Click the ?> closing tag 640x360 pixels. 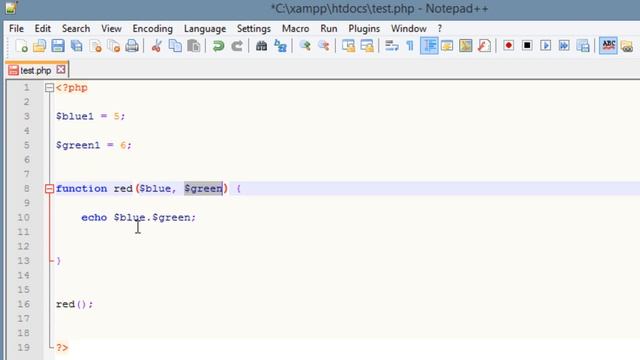click(x=62, y=348)
